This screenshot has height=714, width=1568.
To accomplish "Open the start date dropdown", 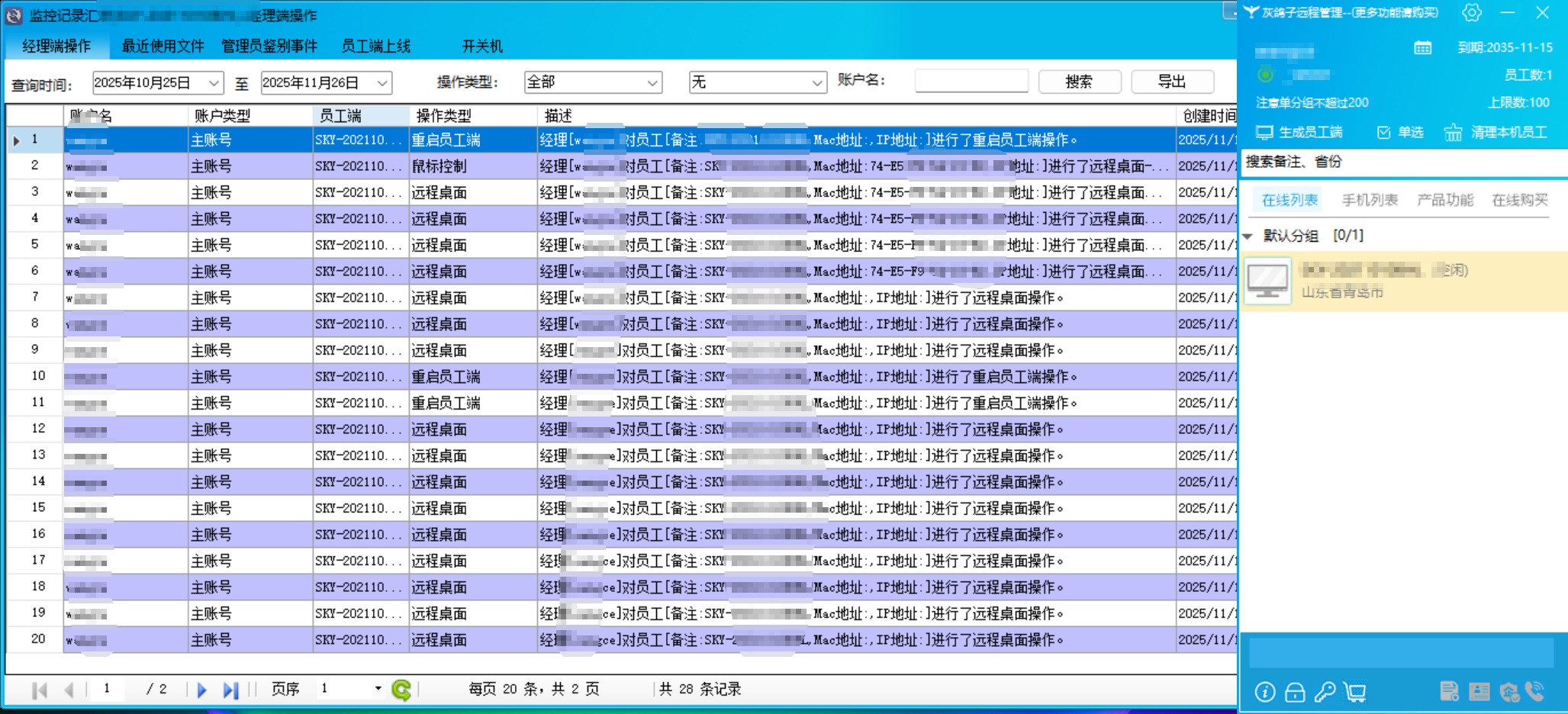I will click(214, 82).
